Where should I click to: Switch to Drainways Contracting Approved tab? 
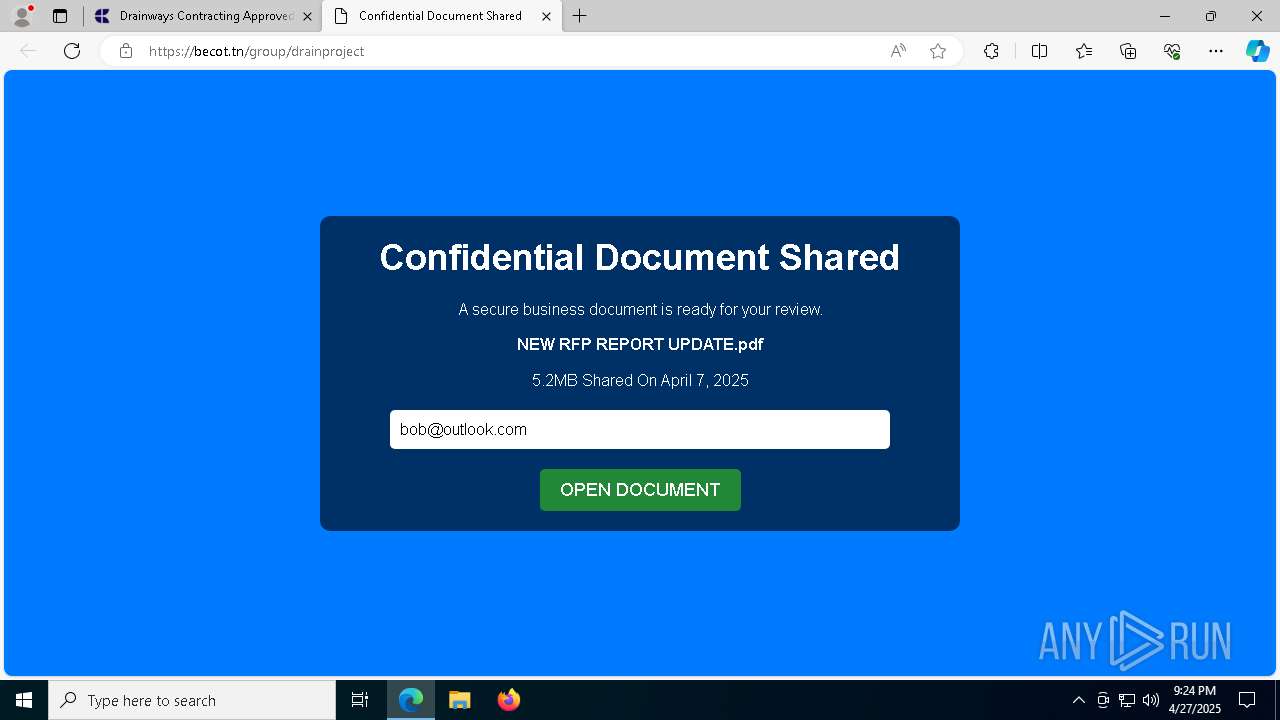[205, 16]
